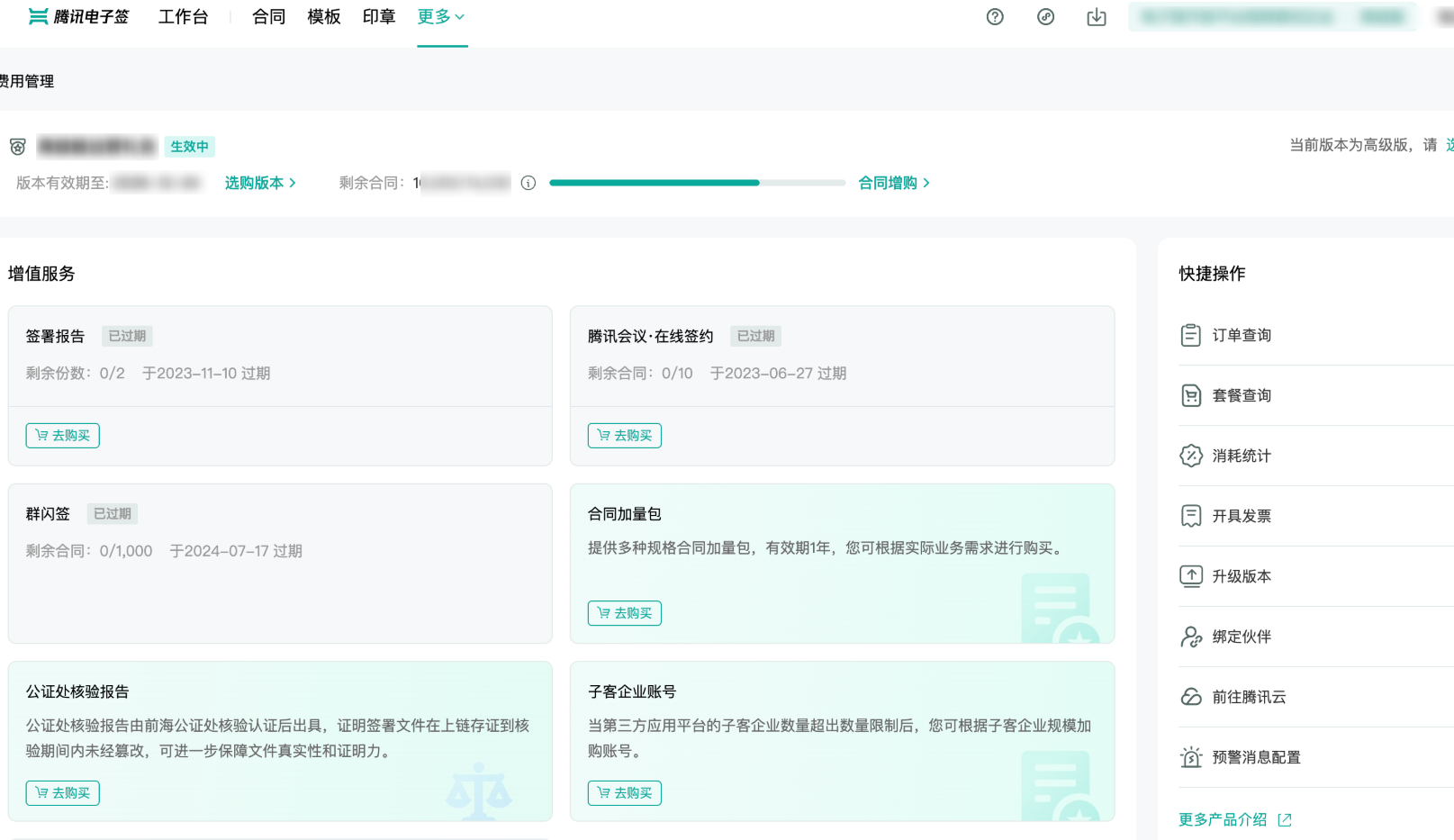Open 消耗统计 in quick actions
The height and width of the screenshot is (840, 1454).
(1241, 456)
